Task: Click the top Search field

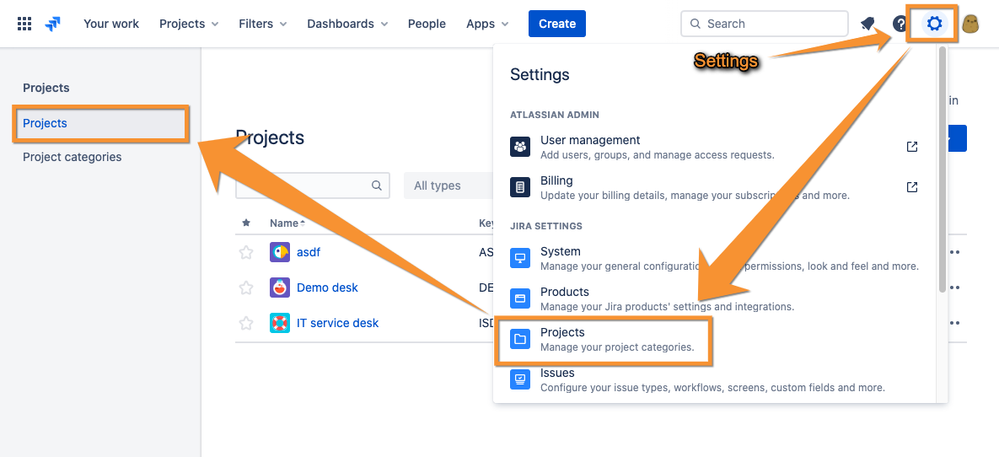Action: (x=765, y=24)
